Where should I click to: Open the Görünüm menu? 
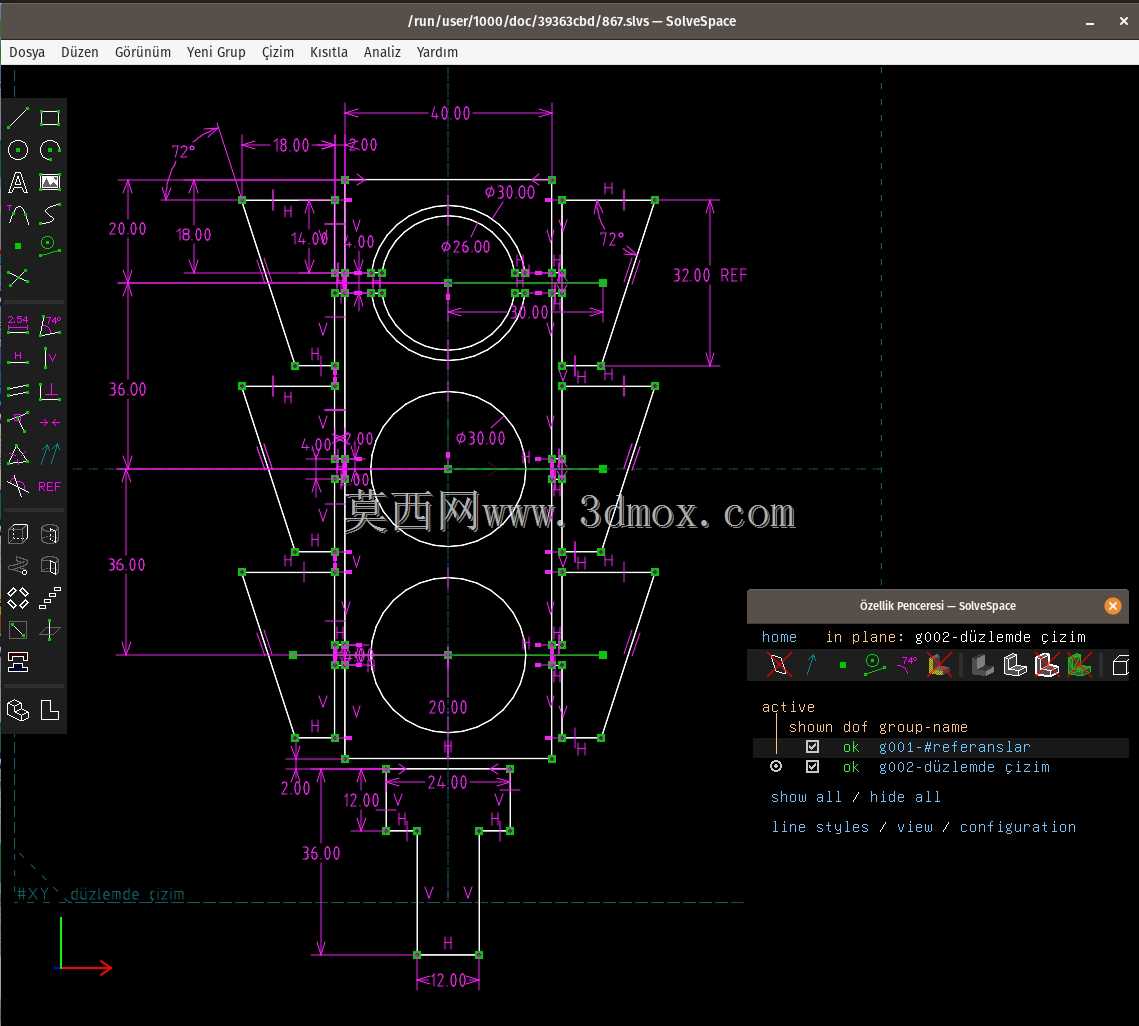pyautogui.click(x=143, y=52)
